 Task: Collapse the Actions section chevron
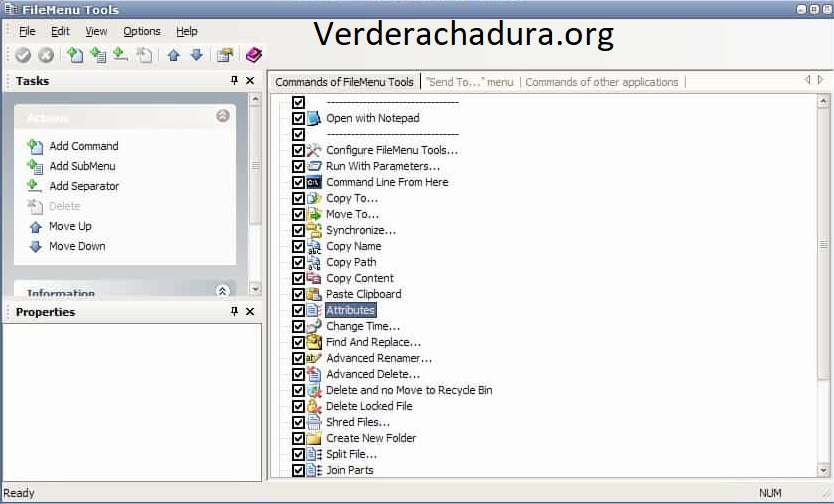tap(223, 115)
